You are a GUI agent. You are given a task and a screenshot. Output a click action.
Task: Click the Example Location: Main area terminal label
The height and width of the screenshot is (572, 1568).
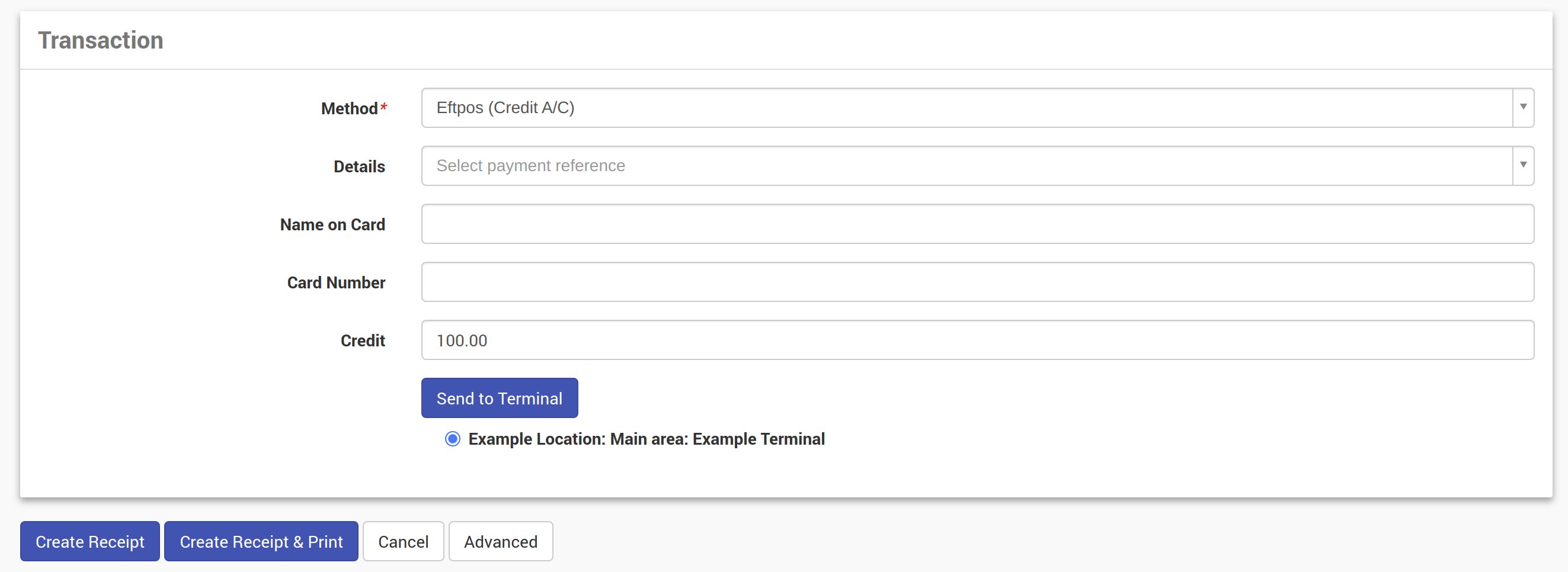[x=647, y=439]
